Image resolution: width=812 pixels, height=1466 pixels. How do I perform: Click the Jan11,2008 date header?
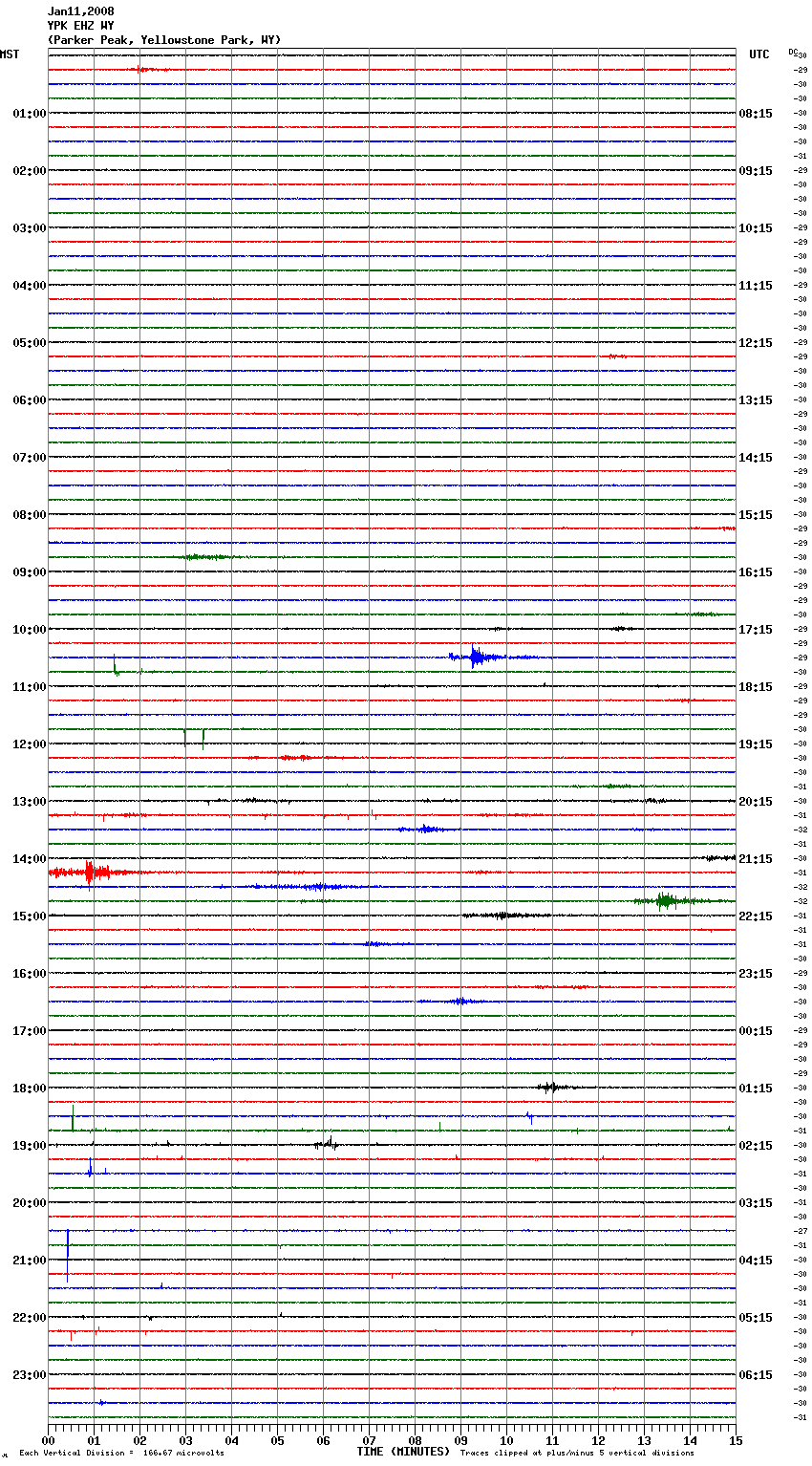pyautogui.click(x=80, y=11)
